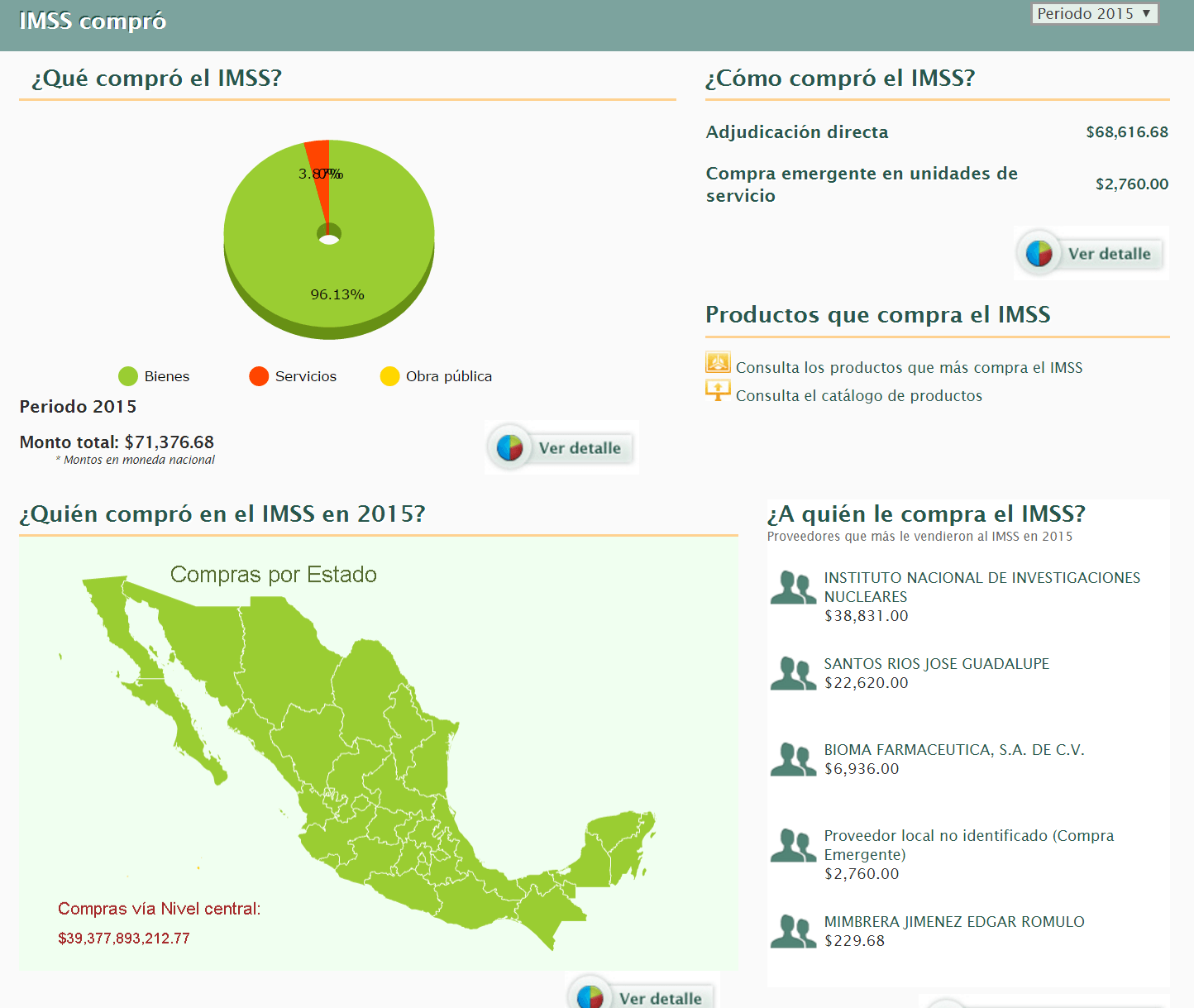This screenshot has height=1008, width=1194.
Task: Click supplier icon for Bioma Farmaceutica
Action: [793, 760]
